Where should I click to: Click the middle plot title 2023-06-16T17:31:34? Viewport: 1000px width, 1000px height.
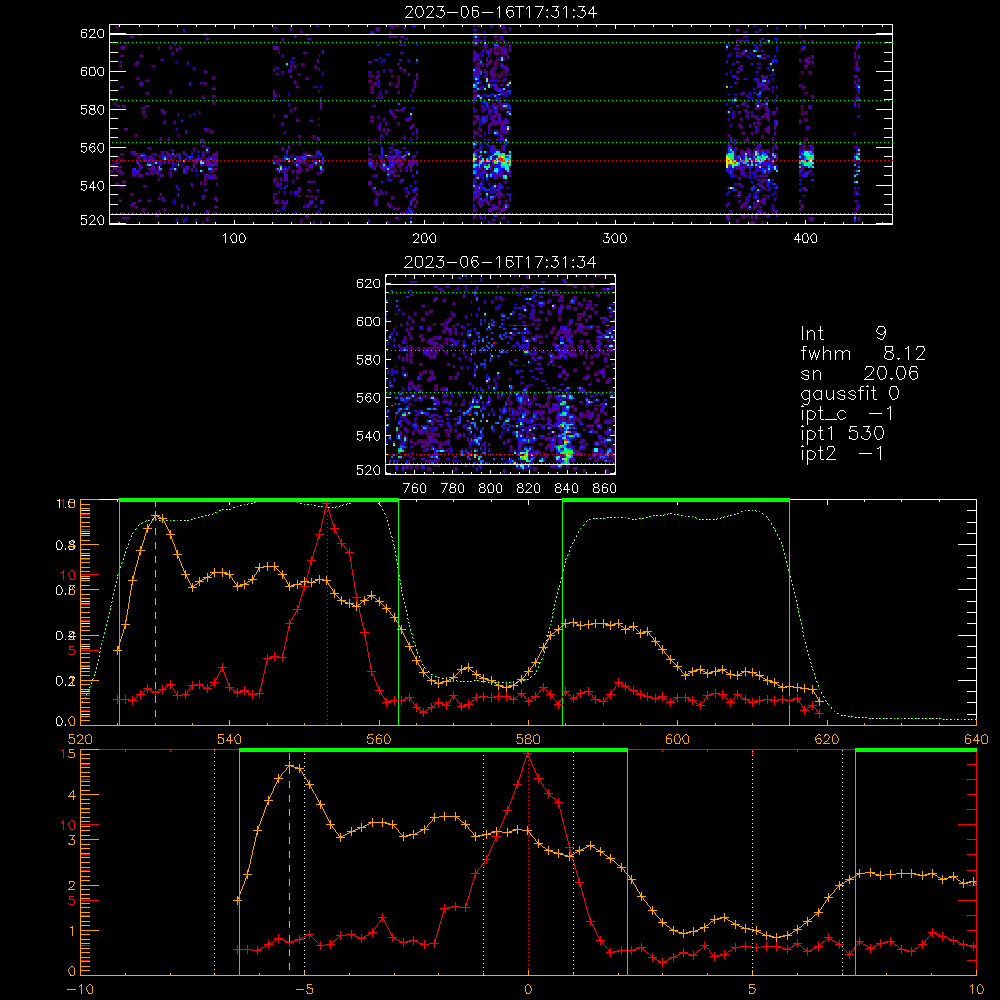500,262
